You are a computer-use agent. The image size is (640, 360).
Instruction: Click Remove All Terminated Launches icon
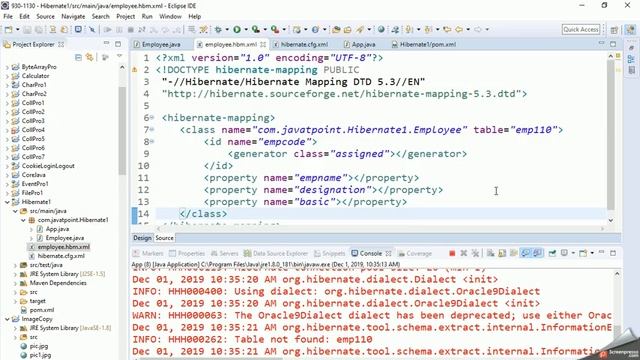475,253
